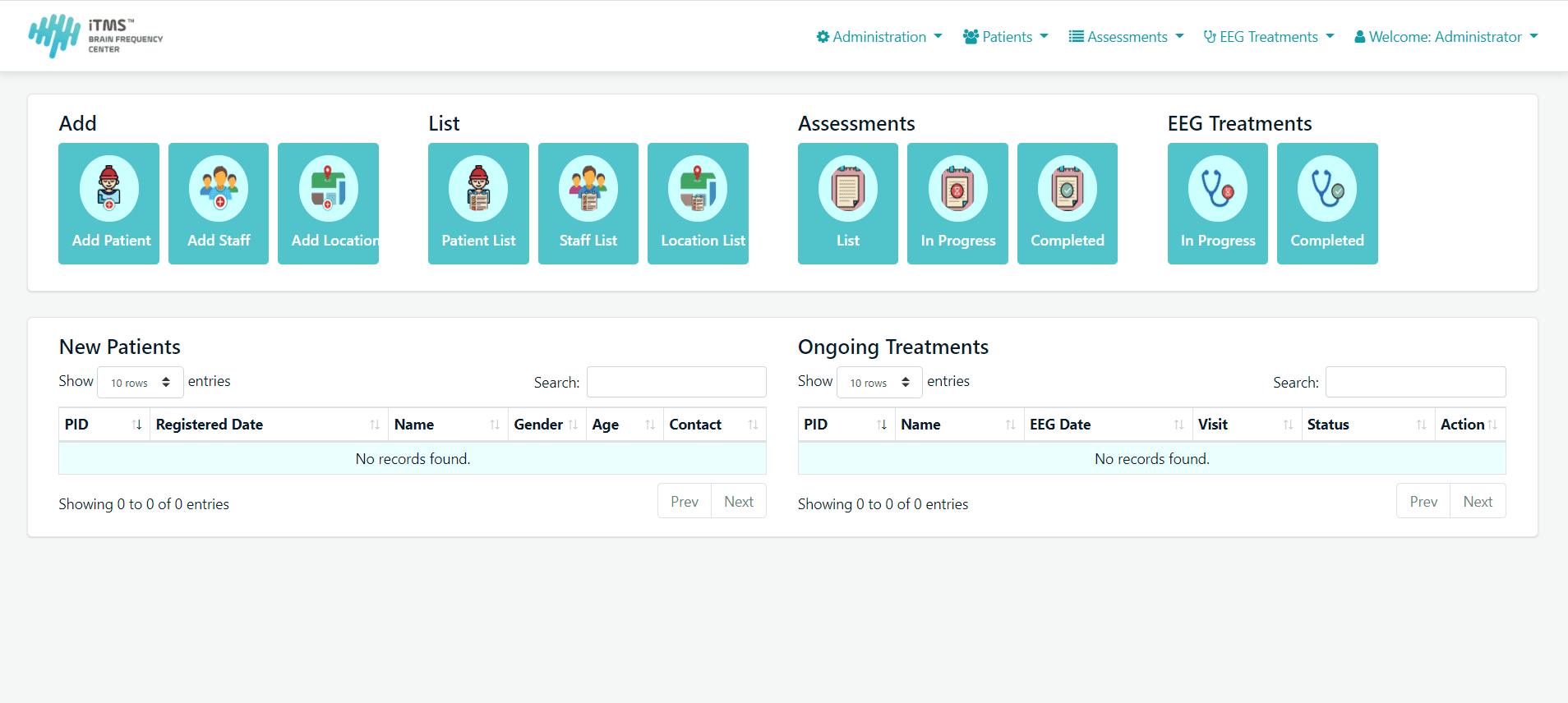Open the Staff List tile
The image size is (1568, 703).
(x=588, y=204)
